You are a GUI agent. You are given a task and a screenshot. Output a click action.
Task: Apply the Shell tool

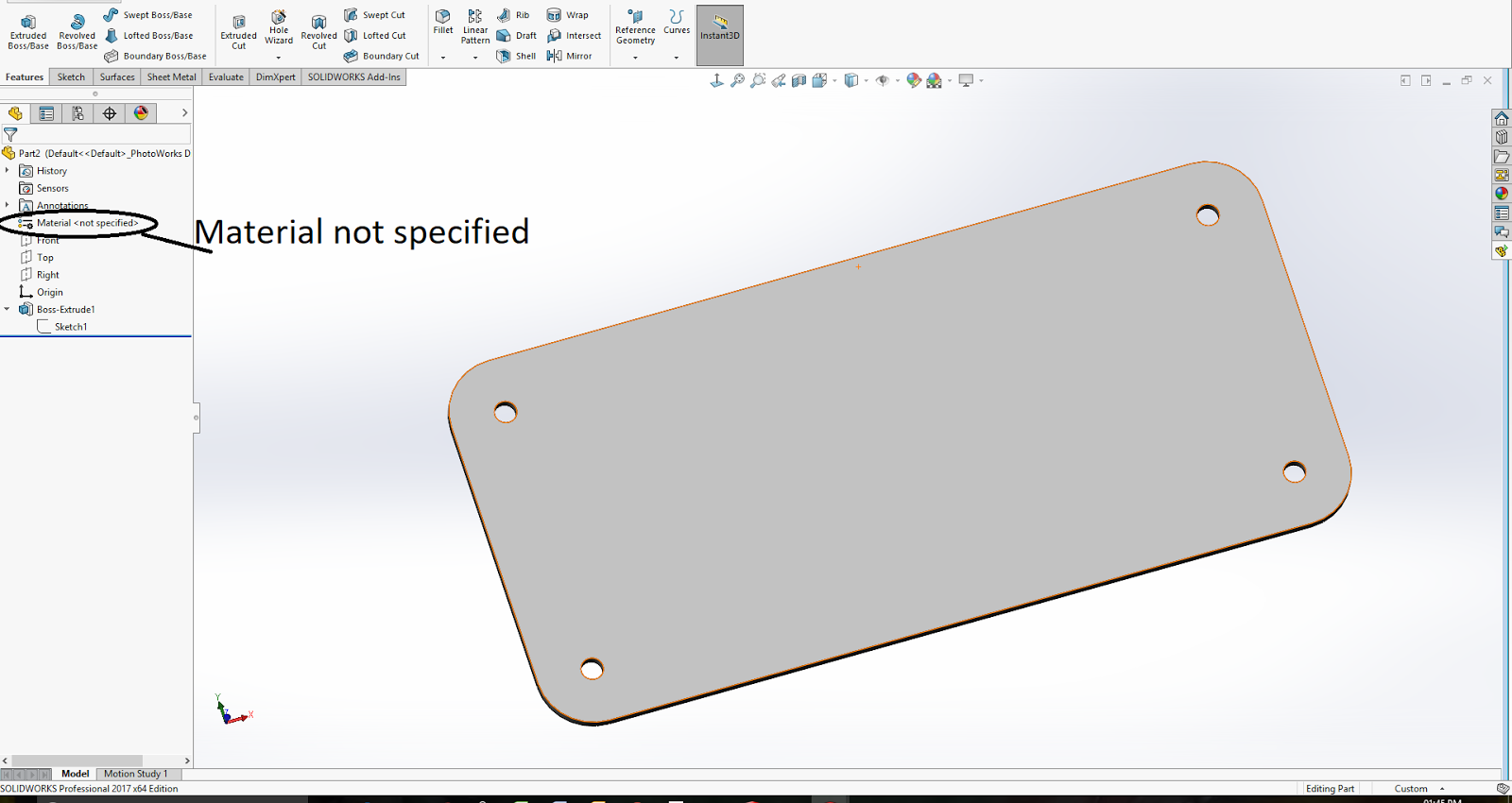(x=516, y=56)
